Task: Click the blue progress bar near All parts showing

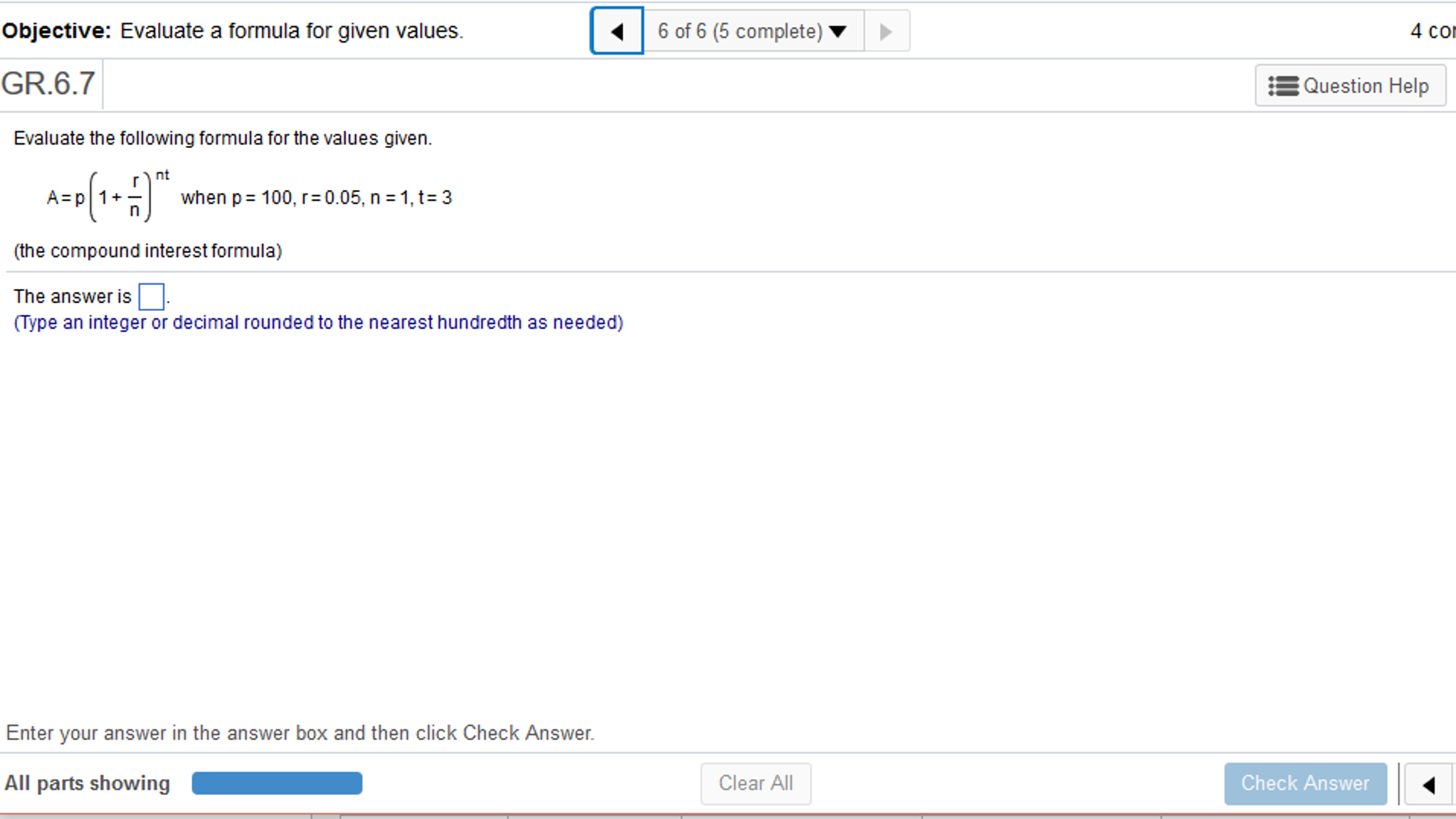Action: (x=277, y=783)
